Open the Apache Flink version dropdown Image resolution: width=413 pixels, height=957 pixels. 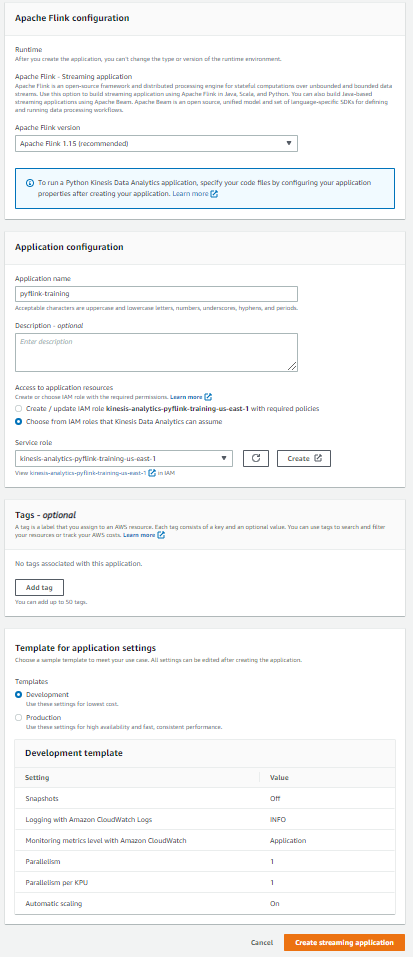pos(156,143)
